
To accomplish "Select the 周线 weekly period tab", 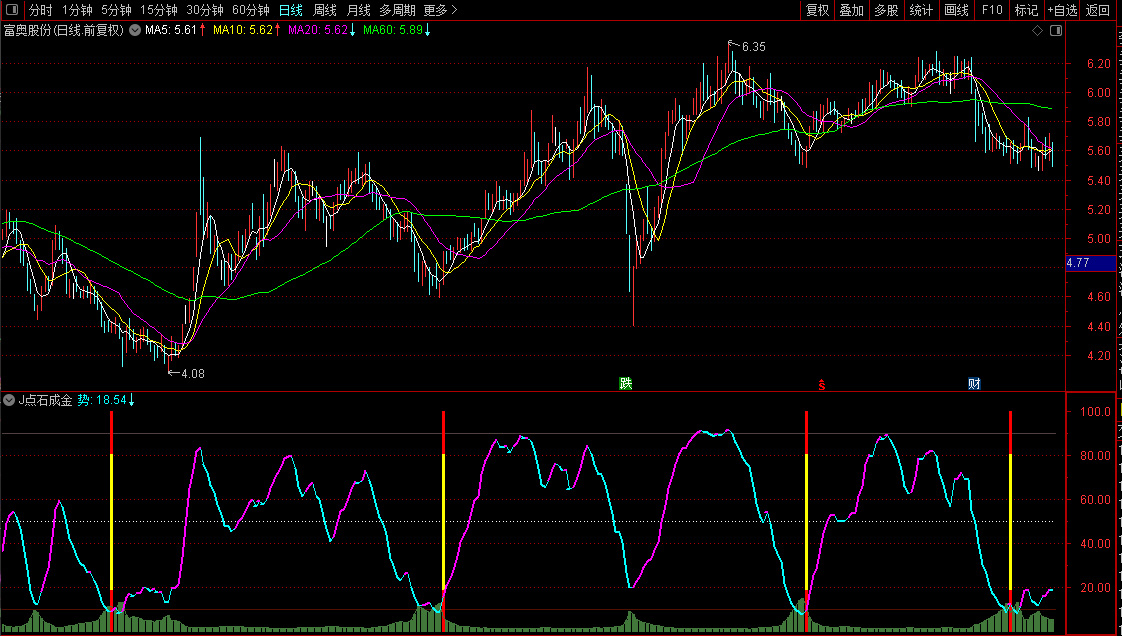I will point(325,10).
